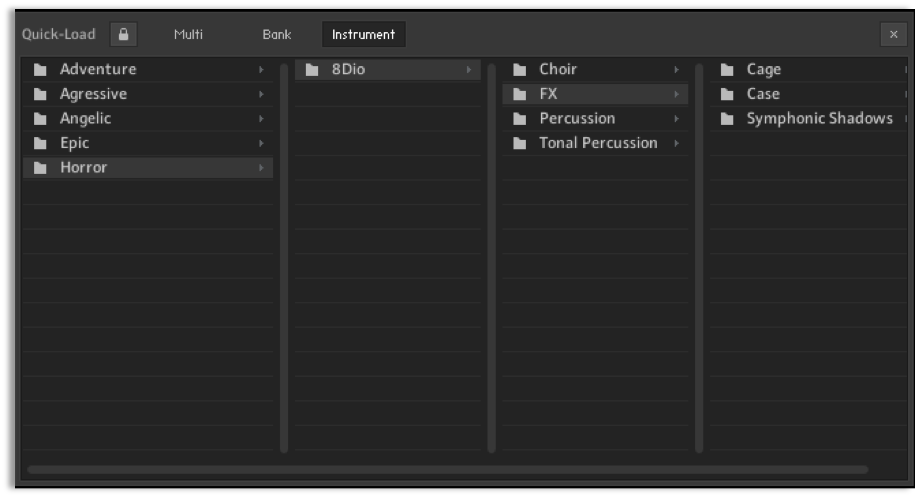
Task: Expand the Horror folder arrow
Action: coord(261,168)
